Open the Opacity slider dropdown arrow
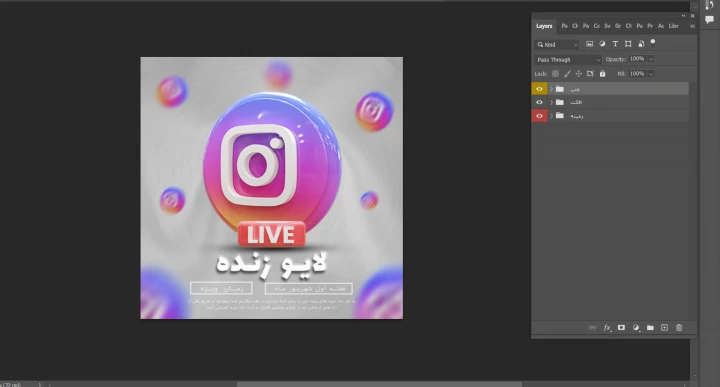This screenshot has height=387, width=720. point(651,59)
